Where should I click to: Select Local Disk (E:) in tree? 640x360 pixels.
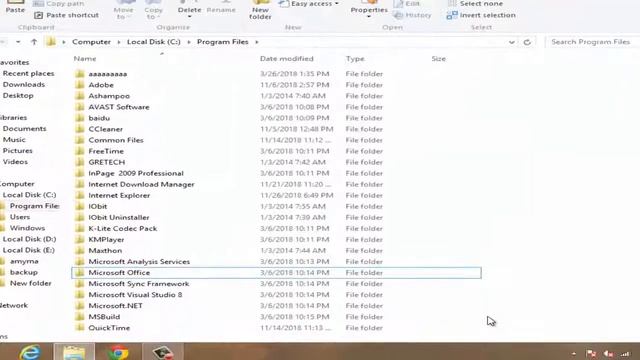(29, 250)
